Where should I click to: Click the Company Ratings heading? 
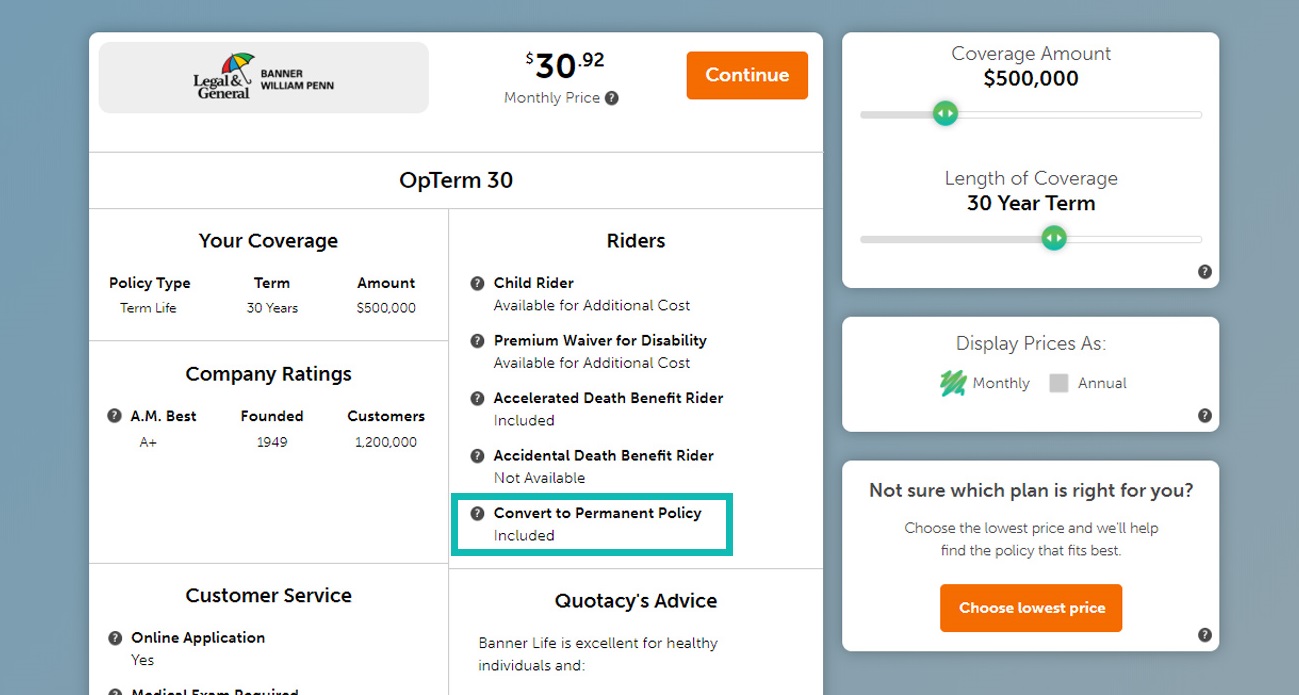268,374
